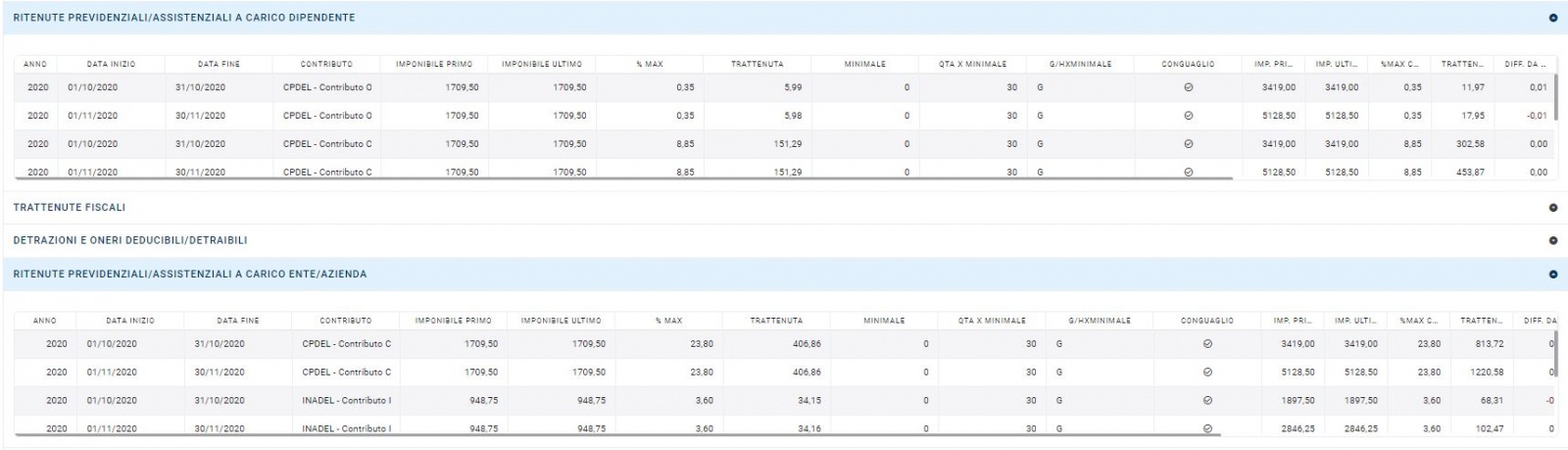Select the cumulative value 813,72

tap(1488, 344)
